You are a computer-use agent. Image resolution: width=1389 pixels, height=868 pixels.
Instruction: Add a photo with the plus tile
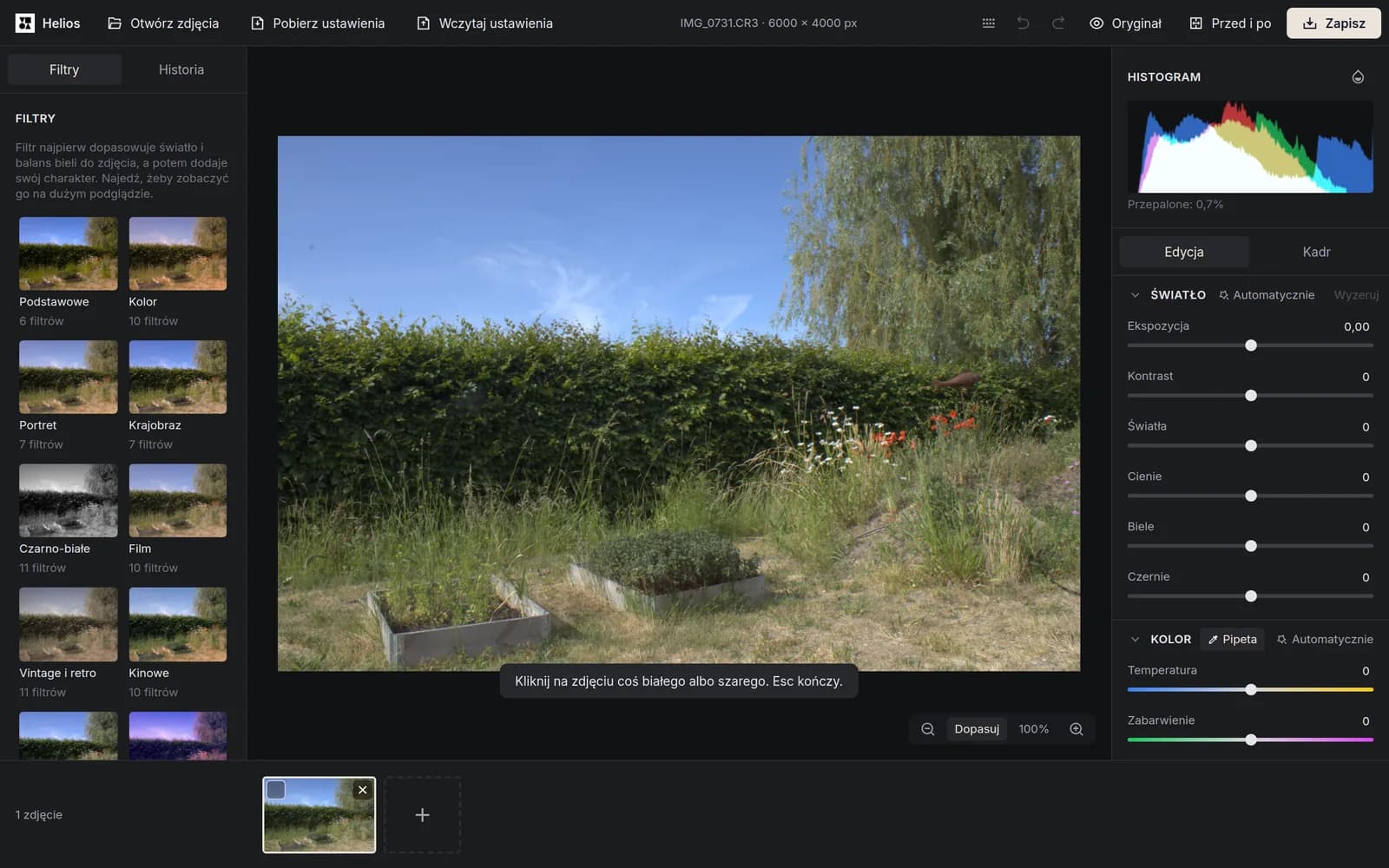(422, 815)
